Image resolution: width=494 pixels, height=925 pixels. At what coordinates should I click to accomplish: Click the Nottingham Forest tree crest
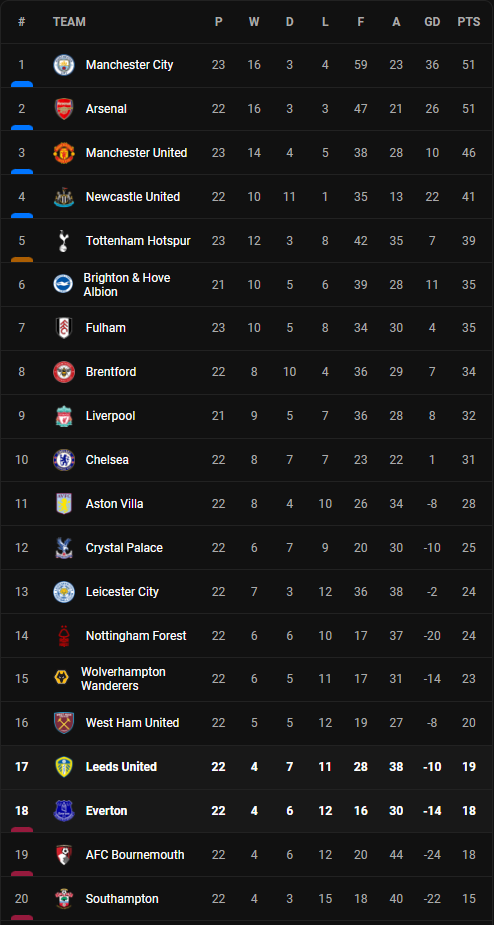64,635
